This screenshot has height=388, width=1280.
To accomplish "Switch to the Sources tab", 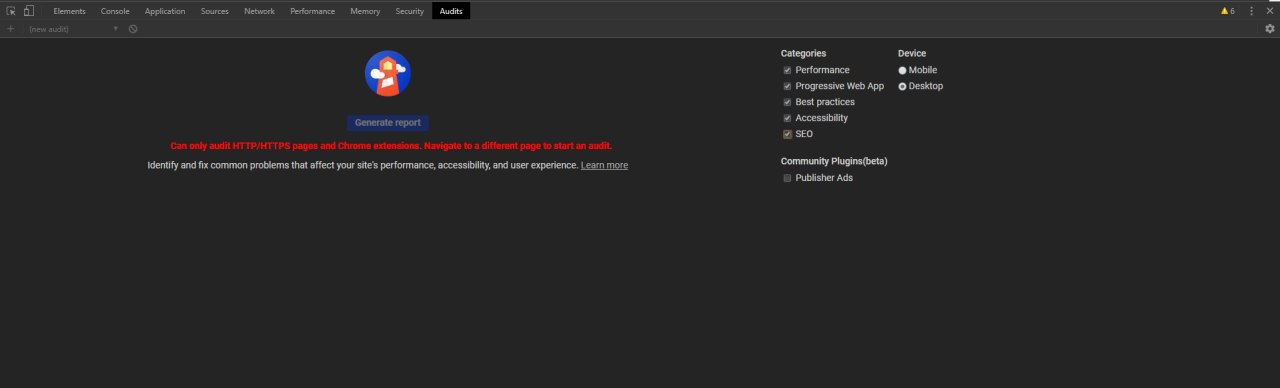I will (x=214, y=11).
